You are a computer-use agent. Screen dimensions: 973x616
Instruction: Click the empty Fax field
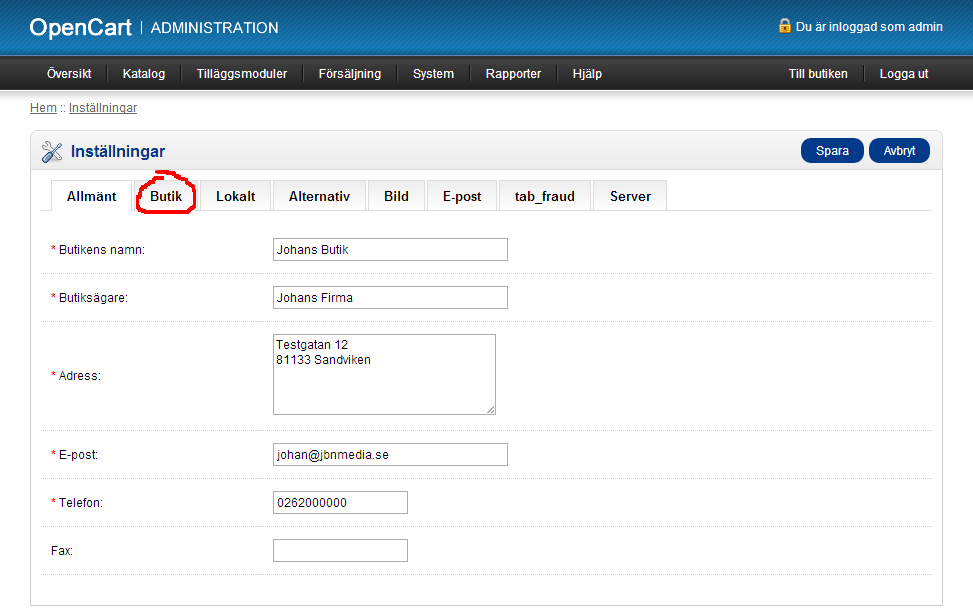340,550
